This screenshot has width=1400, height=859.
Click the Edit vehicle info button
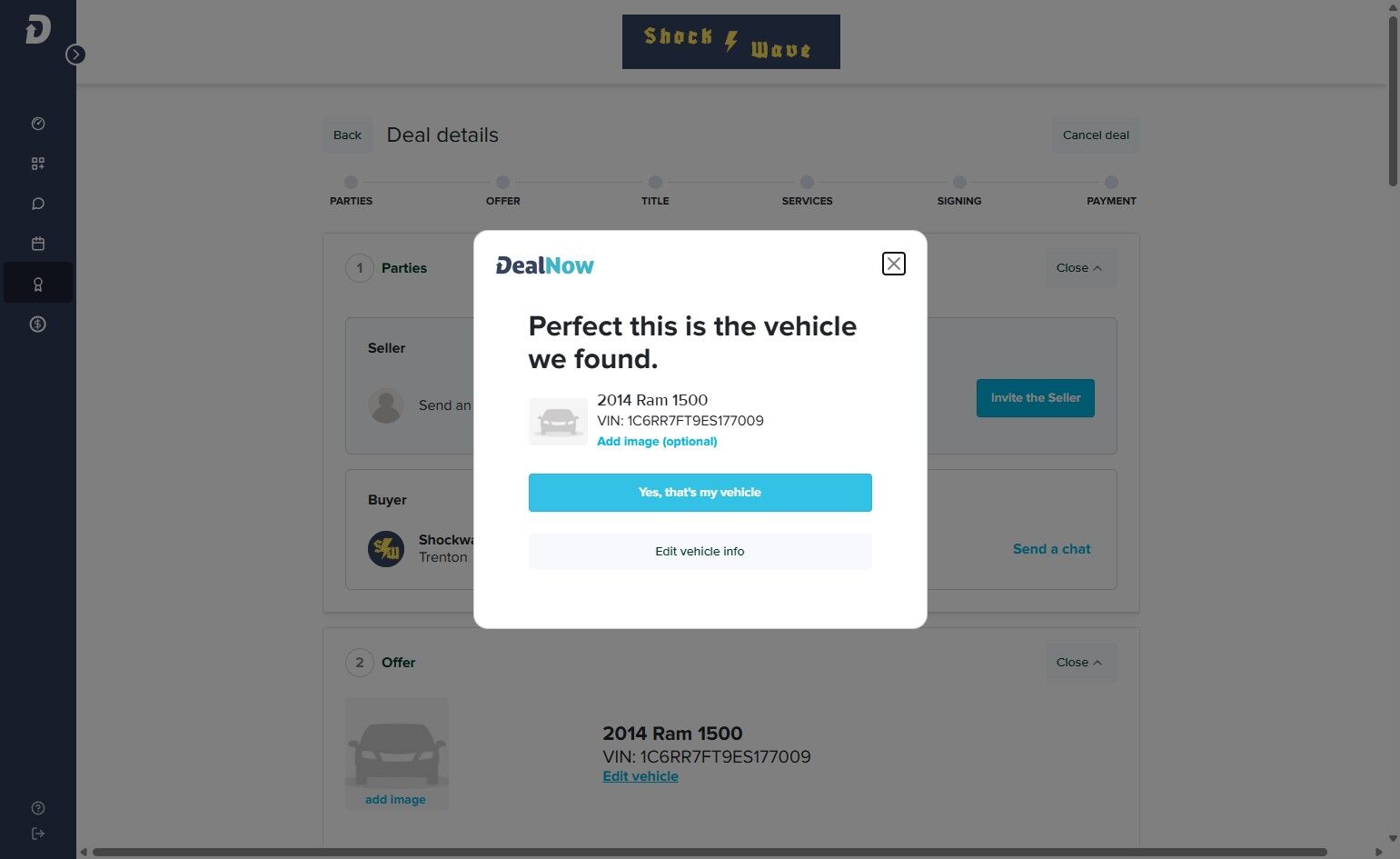[x=700, y=552]
